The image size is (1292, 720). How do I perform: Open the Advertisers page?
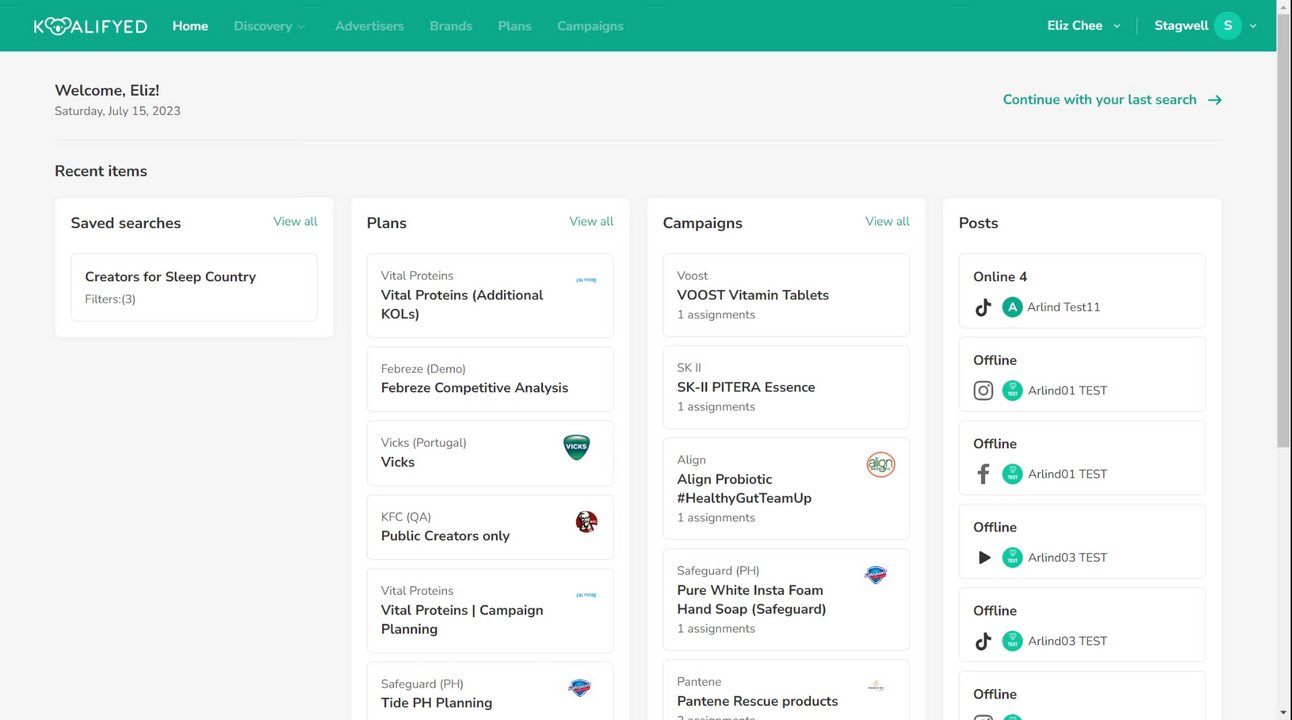pyautogui.click(x=369, y=26)
